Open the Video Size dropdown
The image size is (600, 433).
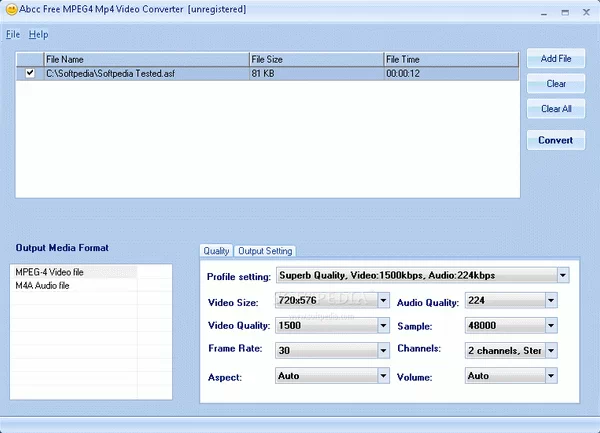click(383, 300)
